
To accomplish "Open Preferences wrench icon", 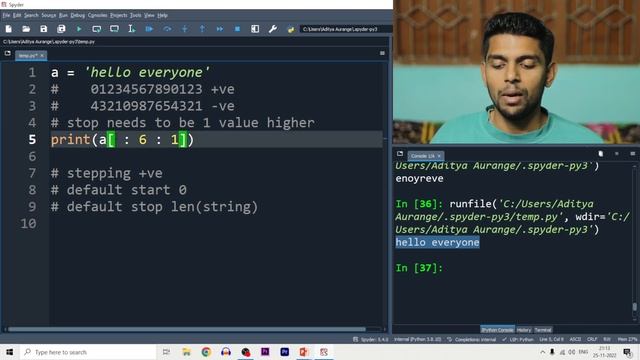I will click(x=273, y=29).
